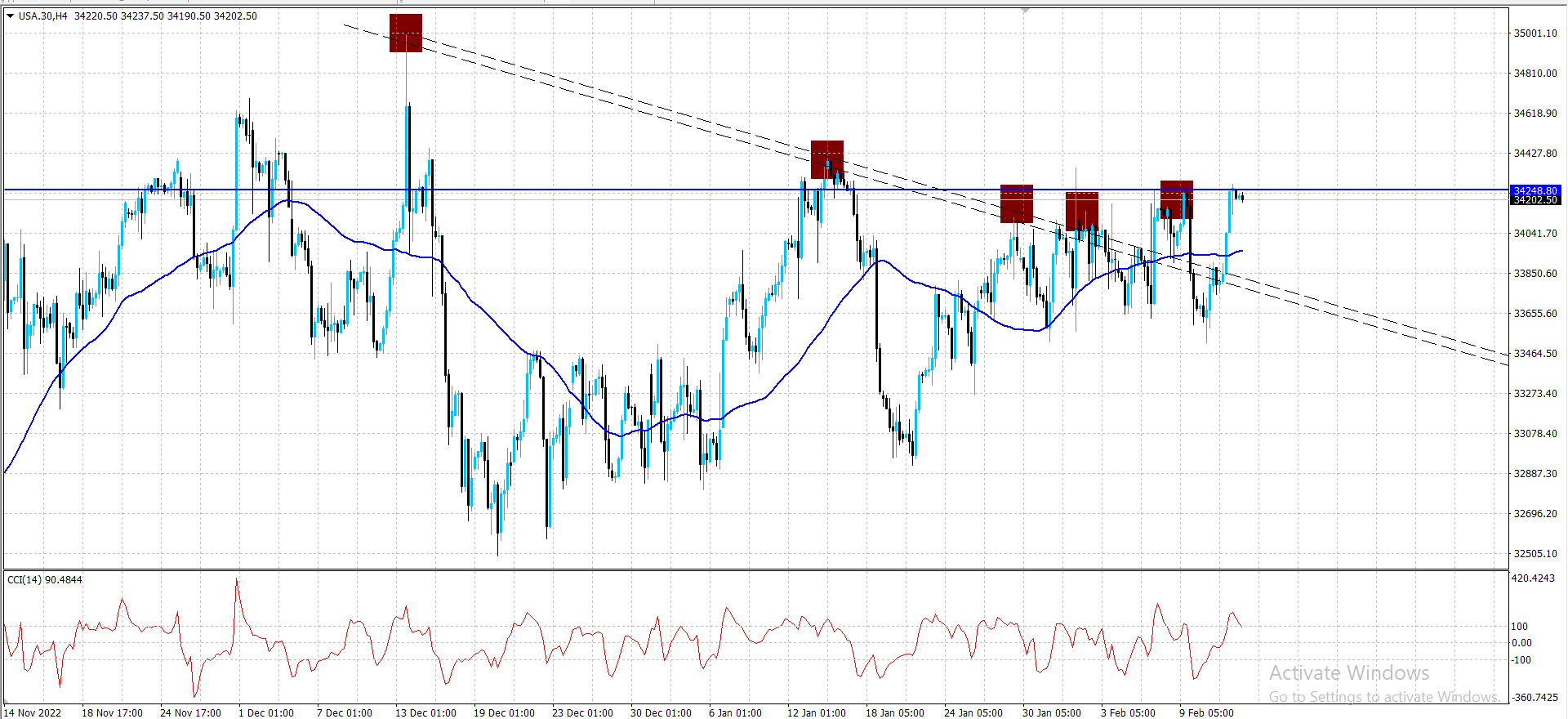
Task: Click the black 34202.50 current price label
Action: [1535, 200]
